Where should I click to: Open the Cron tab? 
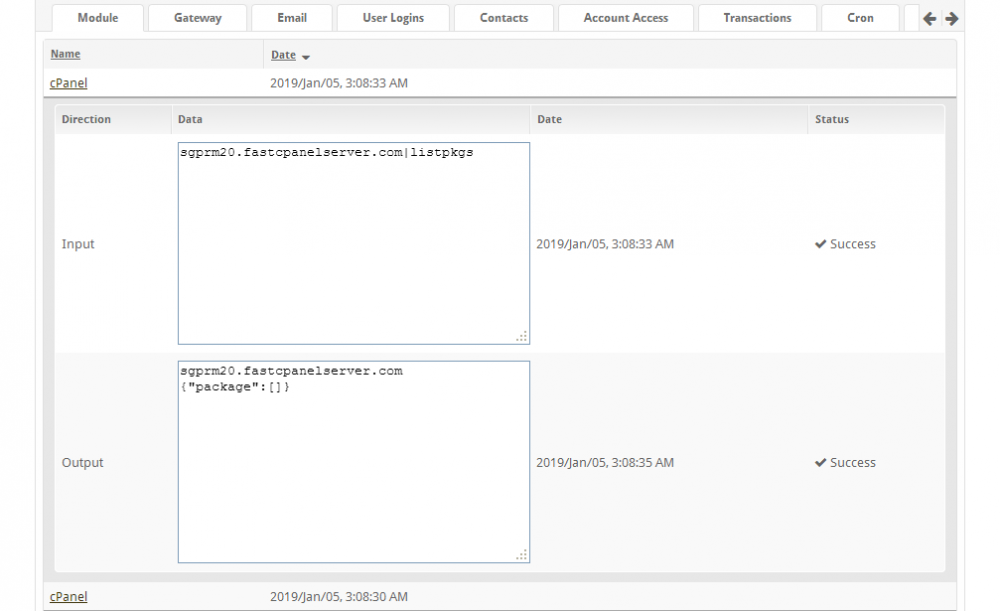(x=860, y=18)
